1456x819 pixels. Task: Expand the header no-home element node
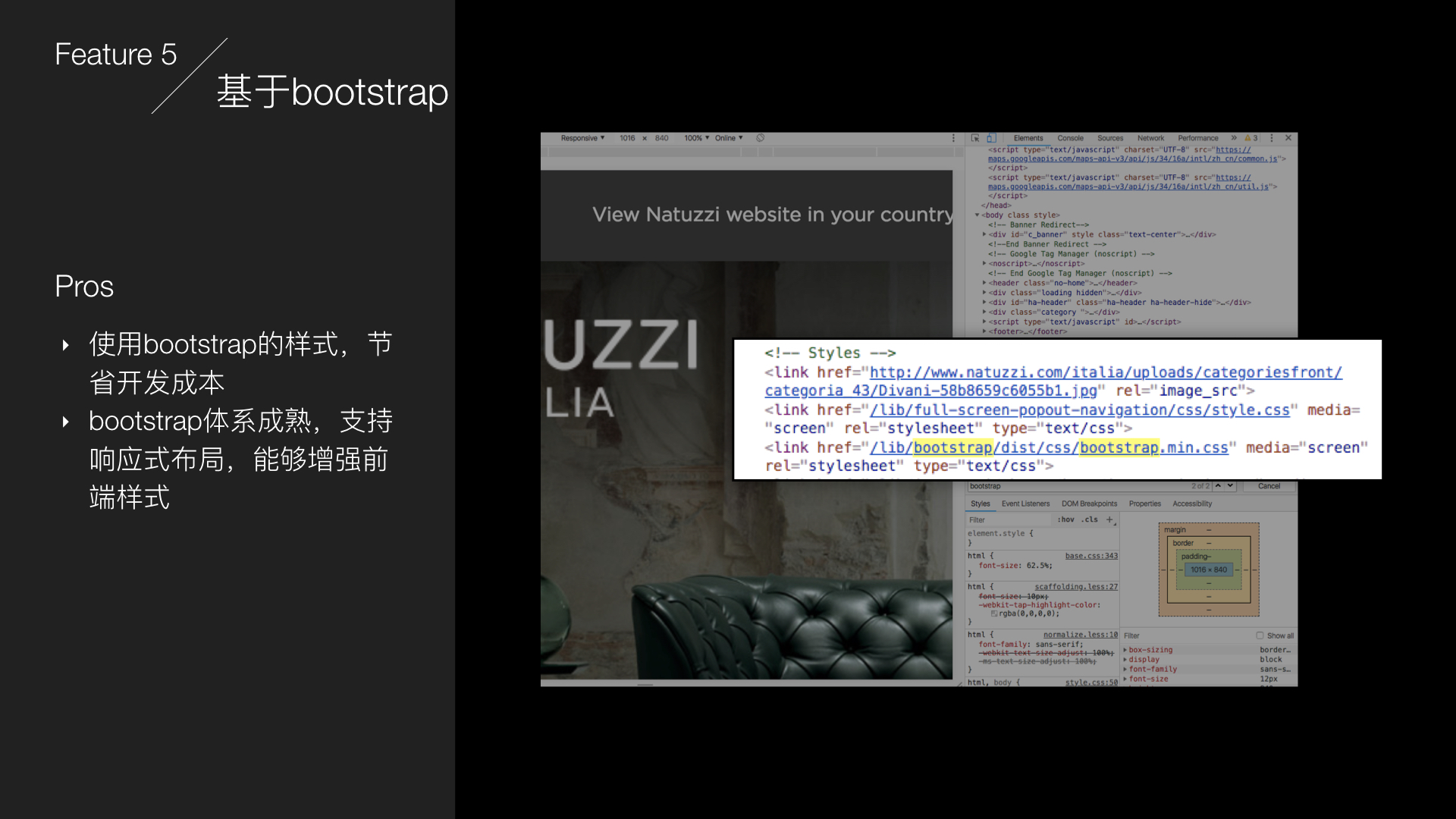pos(984,283)
